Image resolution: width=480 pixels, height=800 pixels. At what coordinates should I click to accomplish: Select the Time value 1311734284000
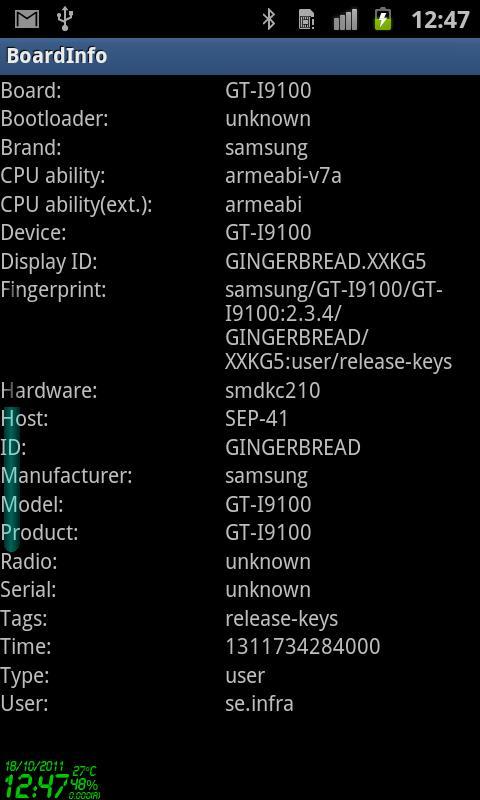[x=303, y=646]
